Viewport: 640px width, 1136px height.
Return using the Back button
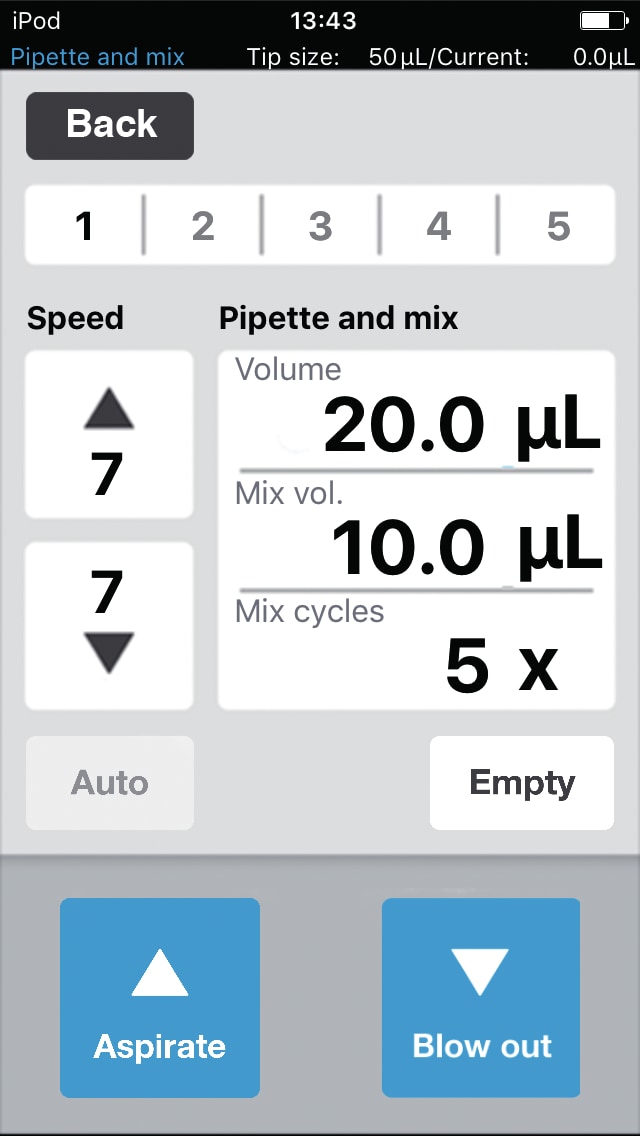pyautogui.click(x=109, y=125)
